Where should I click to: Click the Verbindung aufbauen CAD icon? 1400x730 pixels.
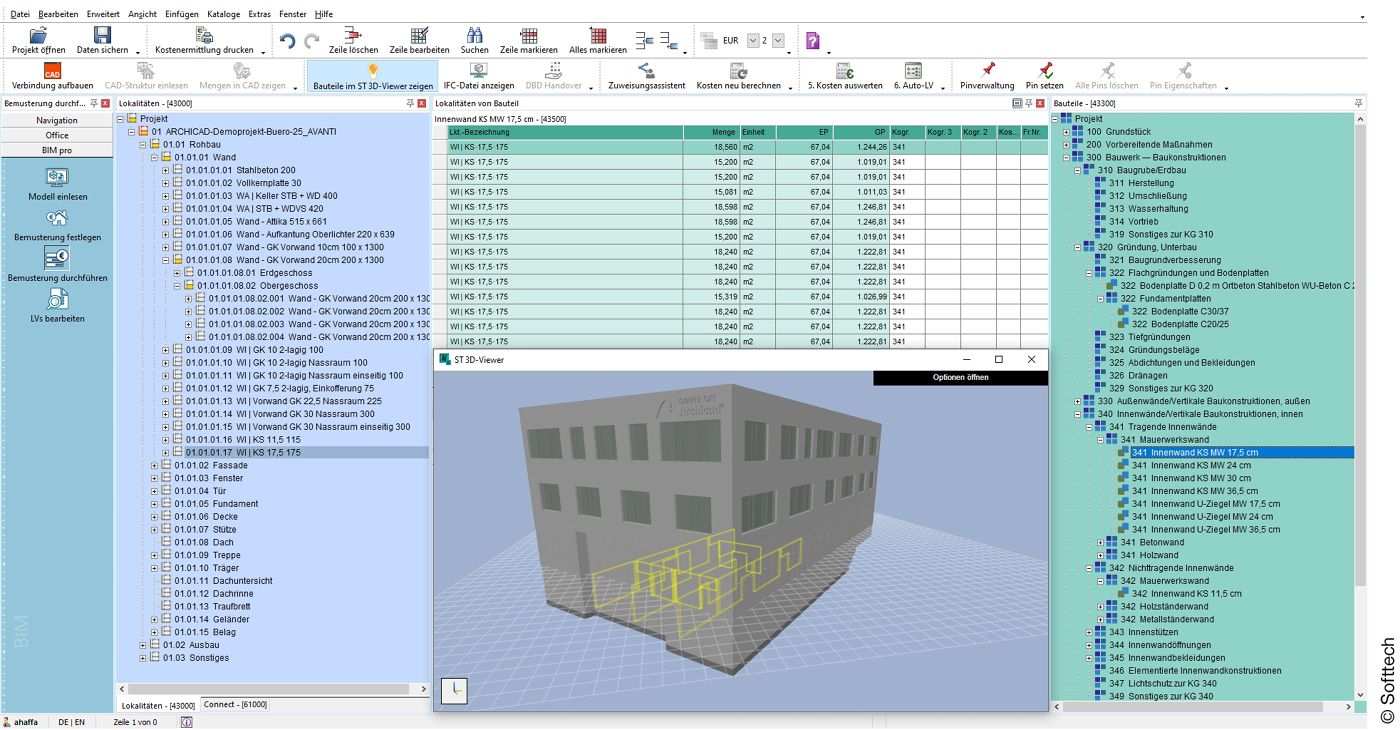pos(52,72)
